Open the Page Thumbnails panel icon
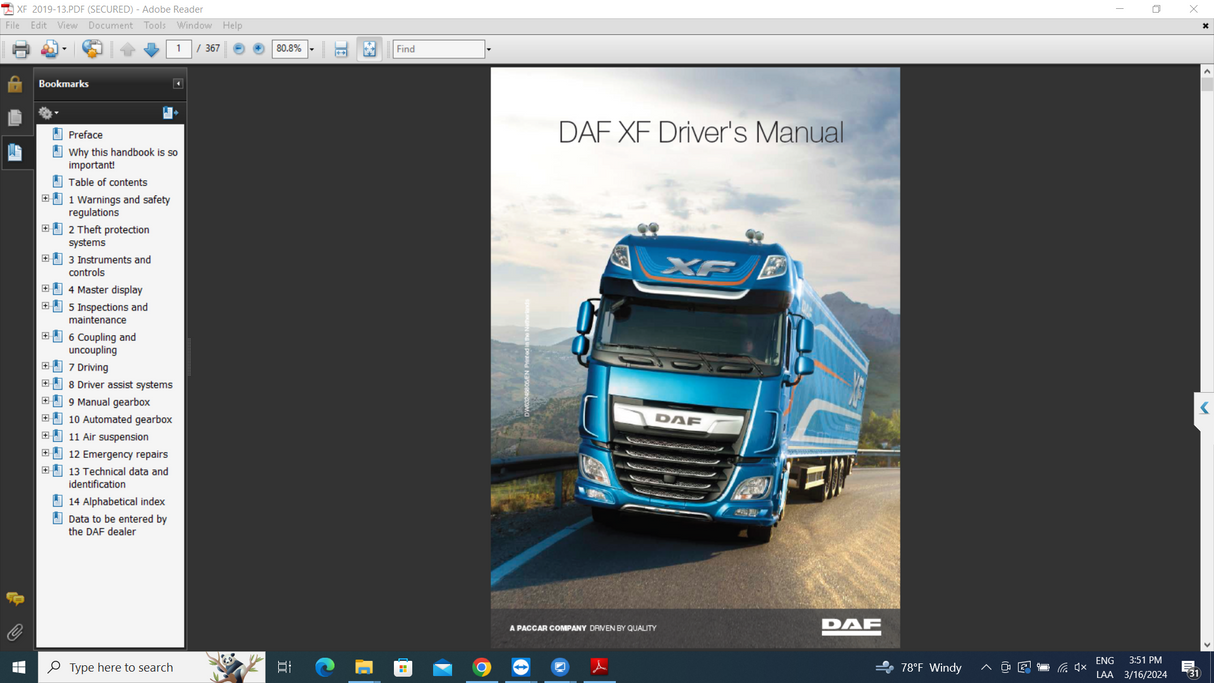Screen dimensions: 1214x683 15,118
